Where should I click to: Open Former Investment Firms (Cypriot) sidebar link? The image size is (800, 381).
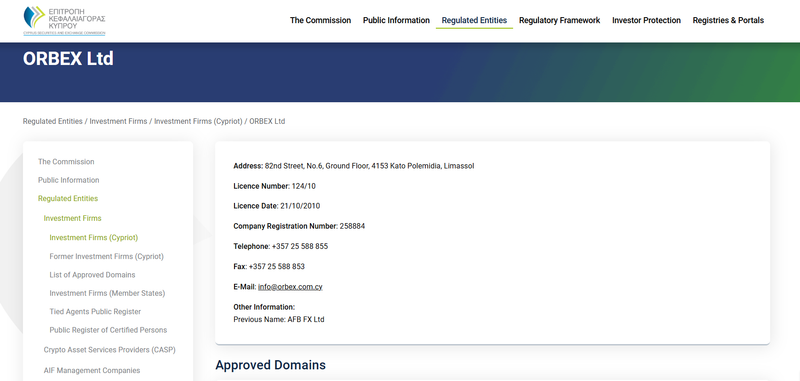(107, 257)
